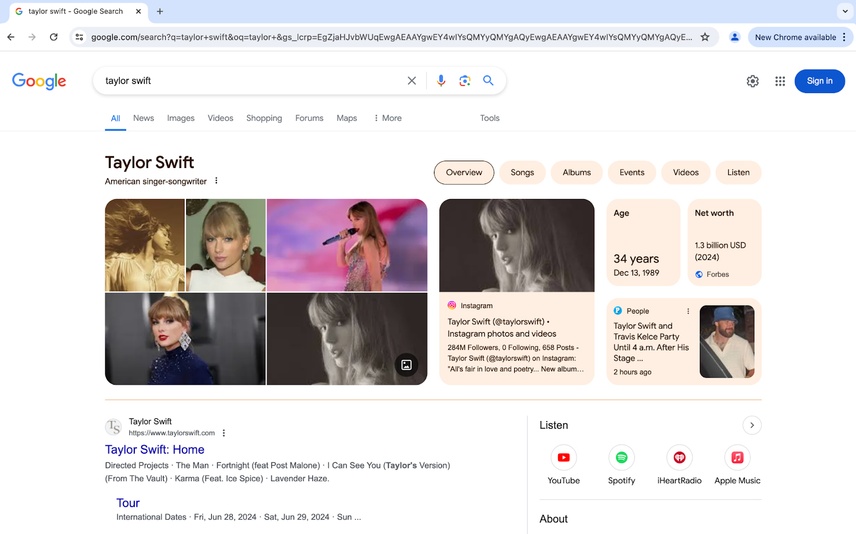Viewport: 856px width, 534px height.
Task: Click the TS site favicon
Action: pyautogui.click(x=114, y=427)
